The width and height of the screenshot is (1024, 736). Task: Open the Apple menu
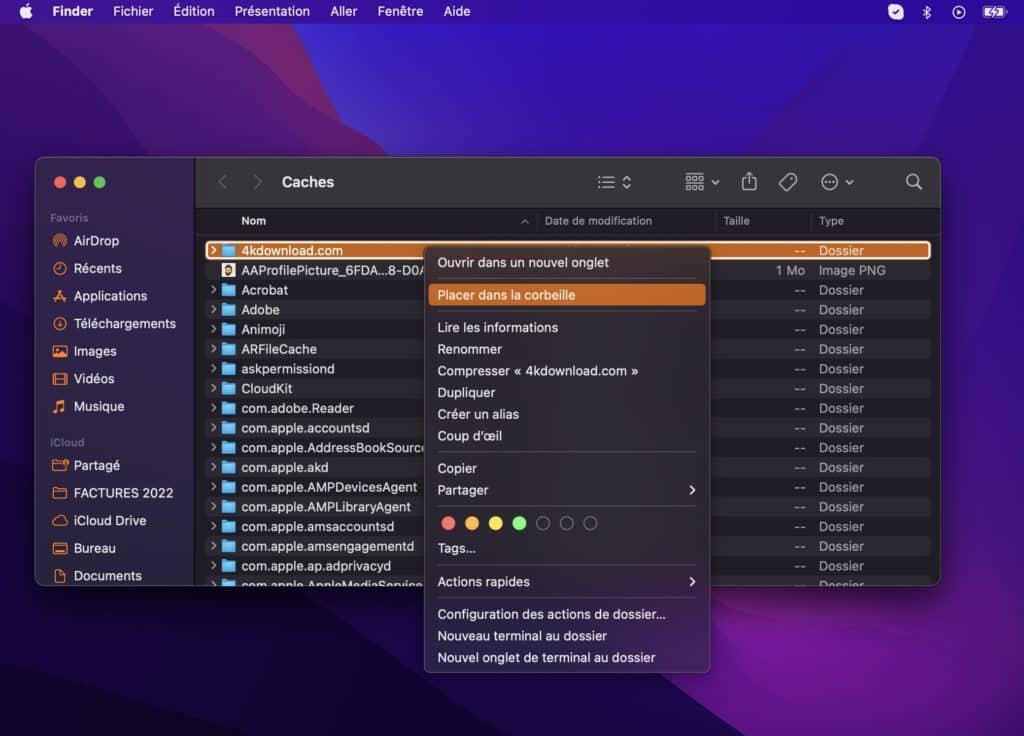(x=25, y=11)
